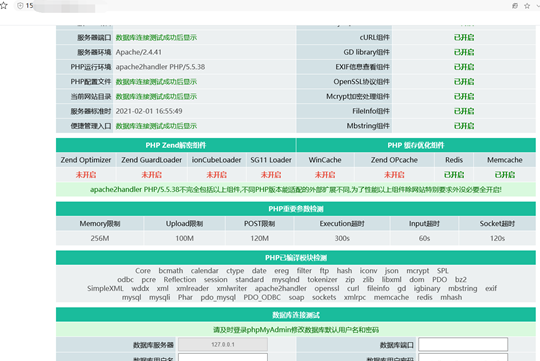Click the page-copy icon beside the right bookmark star
This screenshot has height=361, width=540.
(515, 6)
